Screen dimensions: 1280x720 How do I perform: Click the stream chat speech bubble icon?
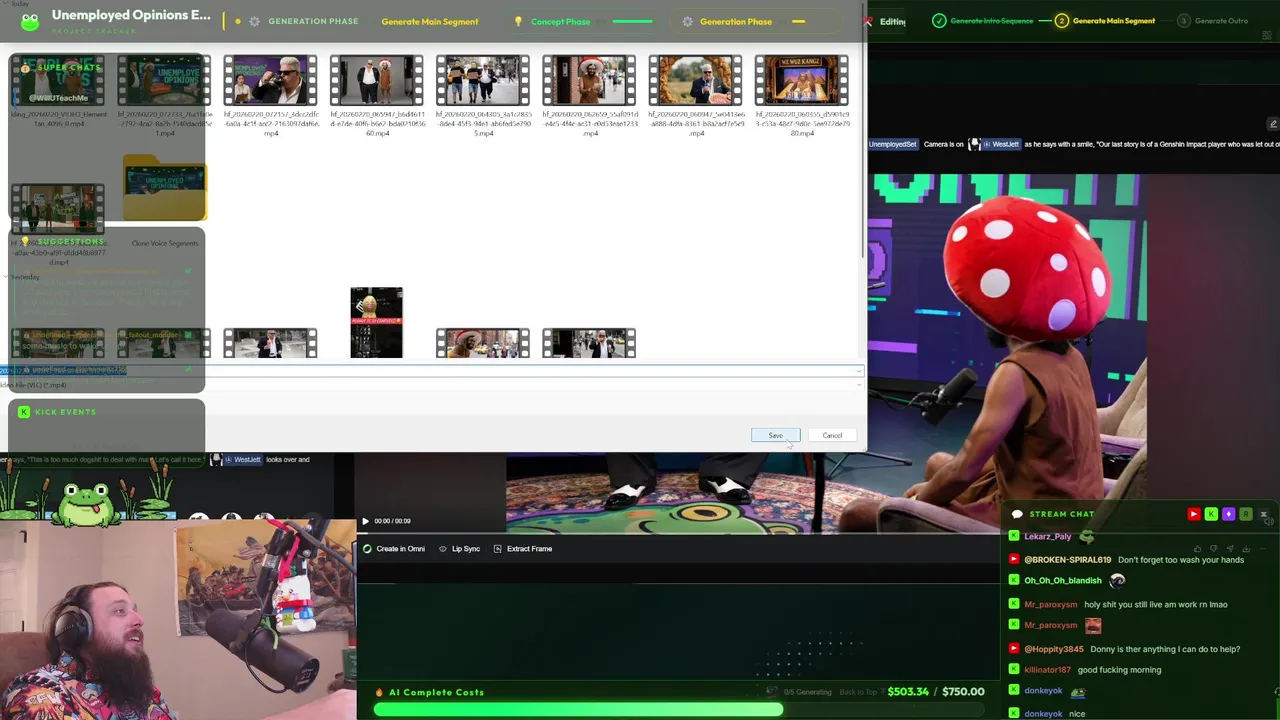point(1017,514)
